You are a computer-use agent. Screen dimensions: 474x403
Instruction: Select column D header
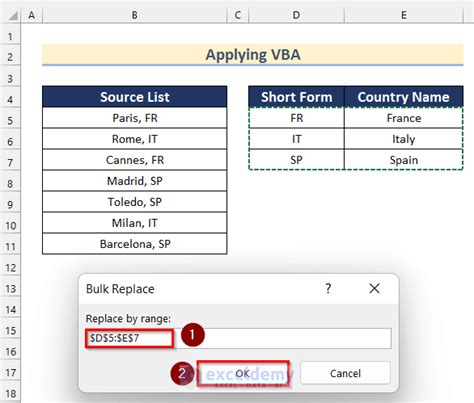(296, 15)
